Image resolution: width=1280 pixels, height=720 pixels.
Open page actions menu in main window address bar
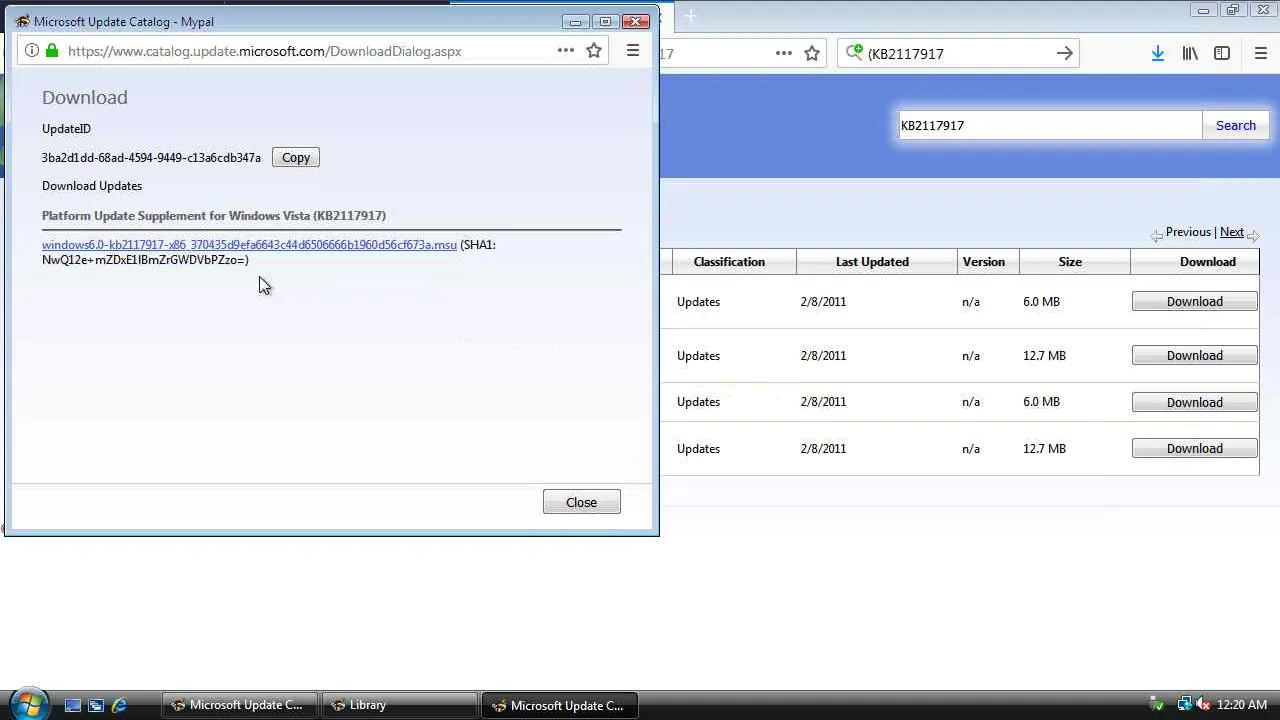tap(784, 54)
